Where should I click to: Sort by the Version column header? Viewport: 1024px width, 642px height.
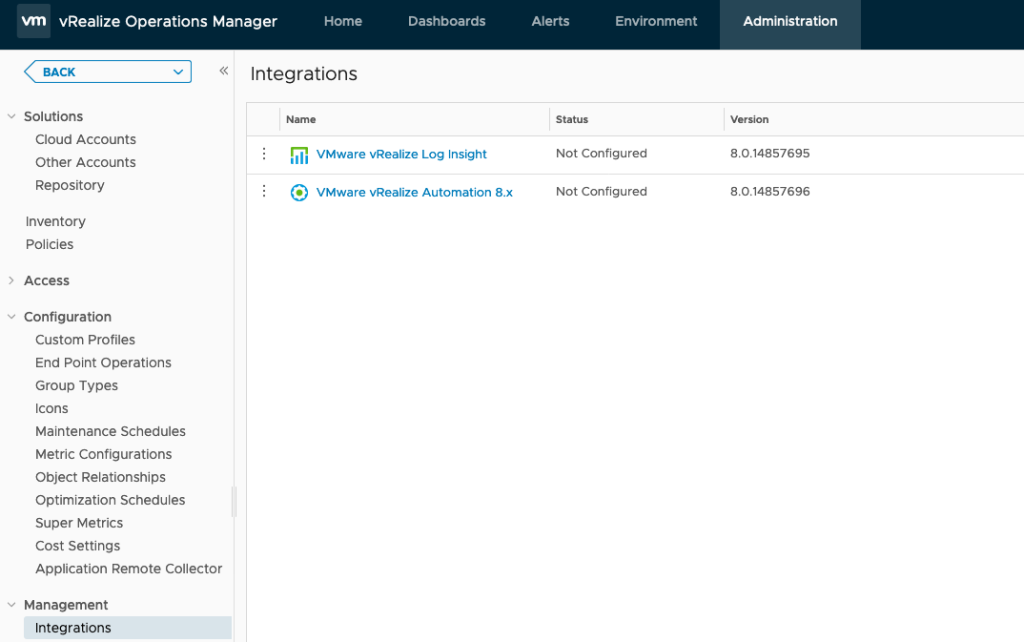point(749,120)
